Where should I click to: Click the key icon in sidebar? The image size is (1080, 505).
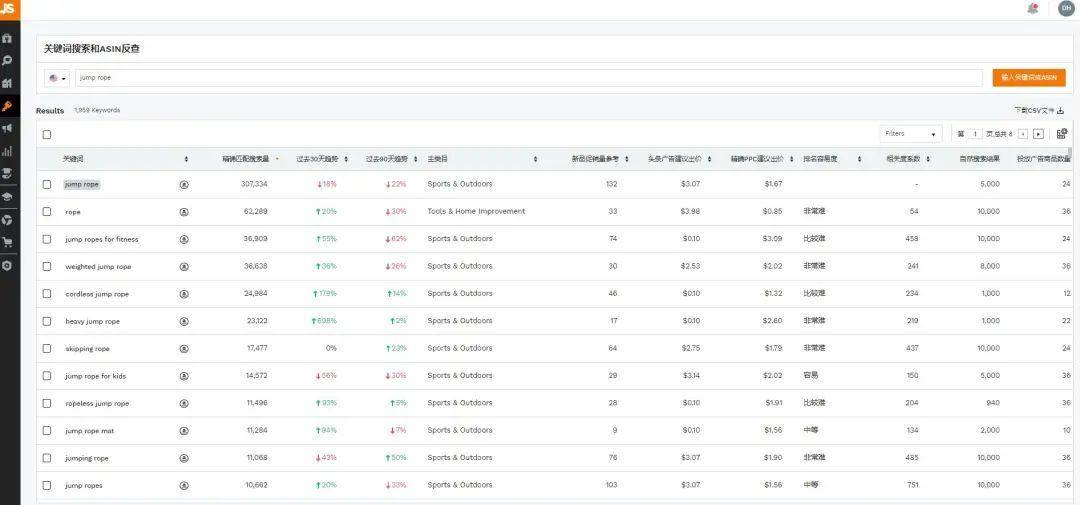pyautogui.click(x=7, y=106)
